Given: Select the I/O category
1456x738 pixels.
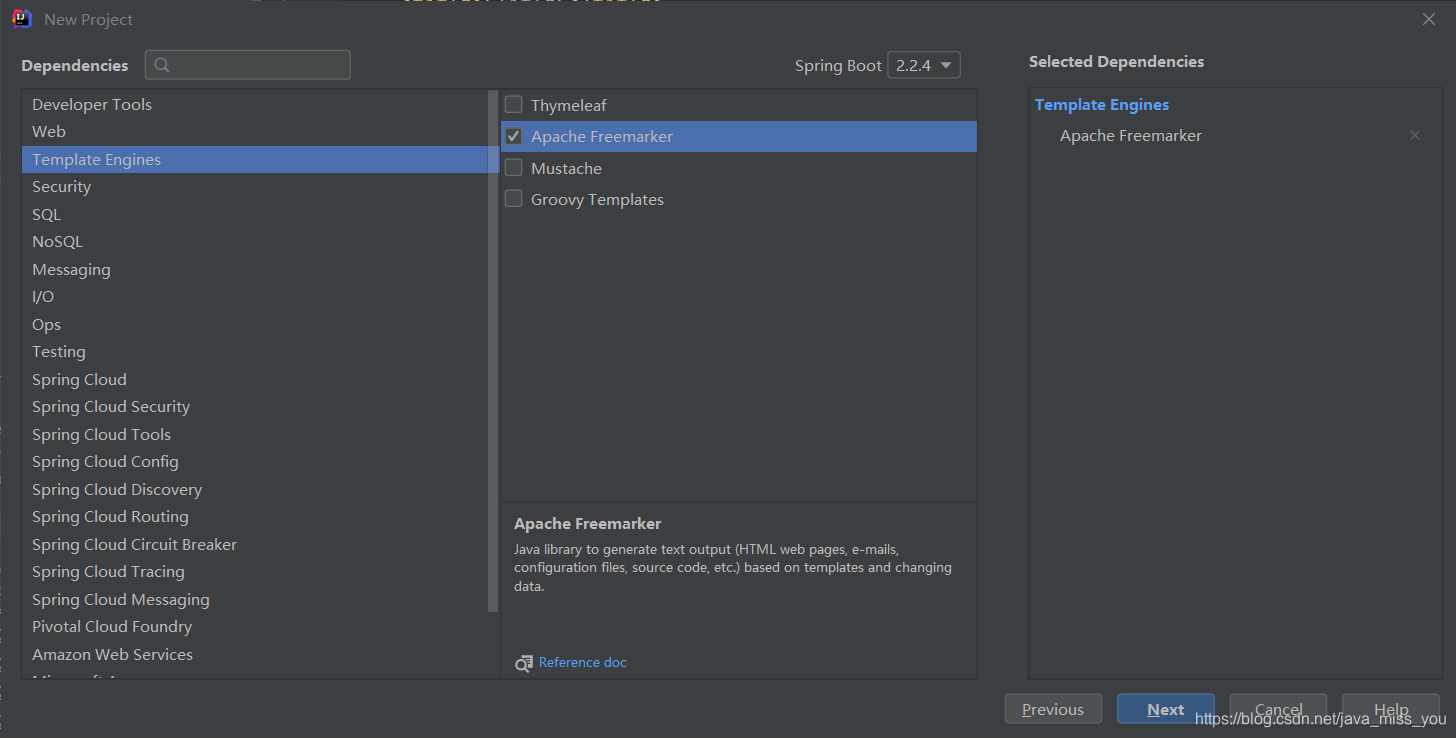Looking at the screenshot, I should point(254,297).
